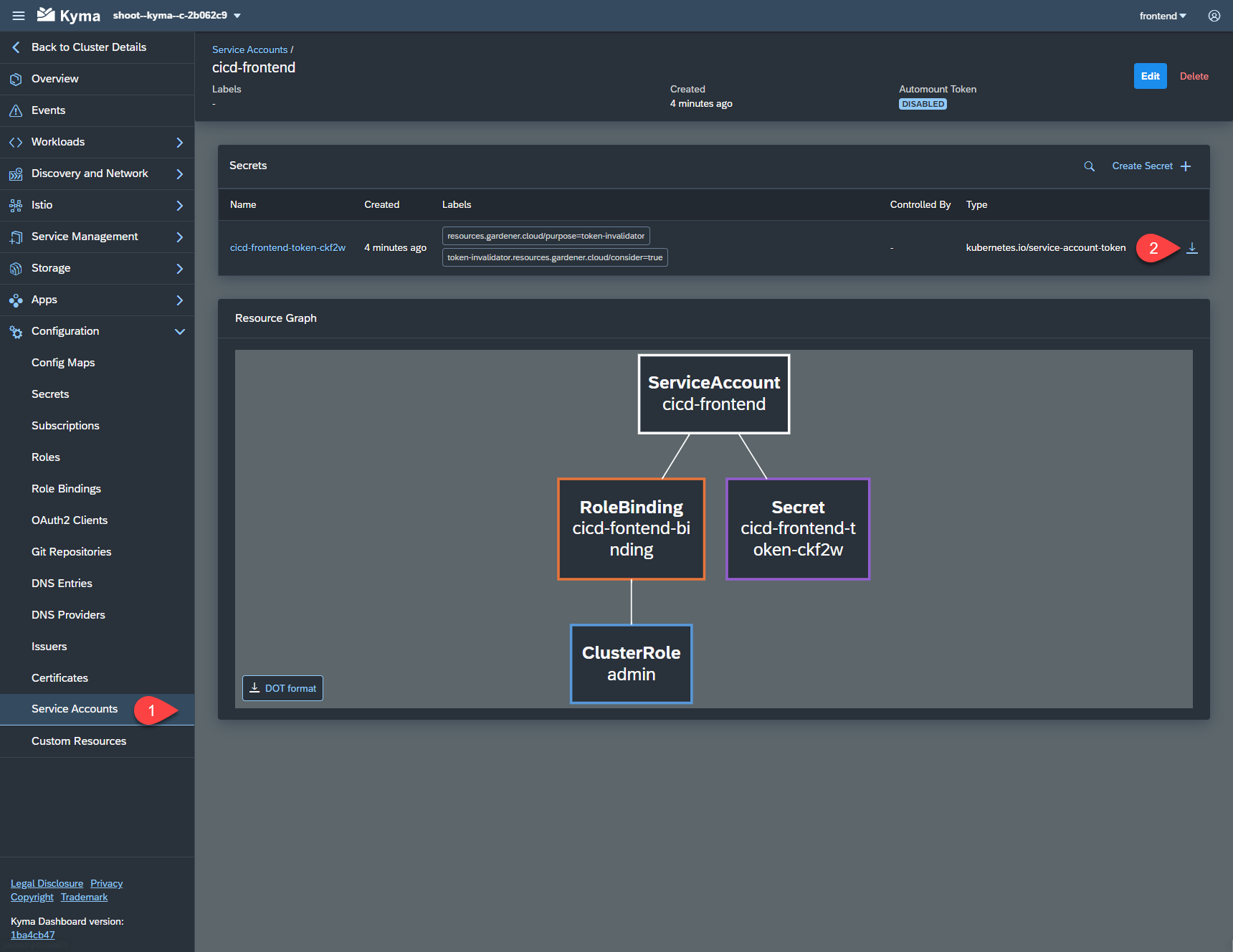
Task: Open the user profile icon
Action: pyautogui.click(x=1214, y=16)
